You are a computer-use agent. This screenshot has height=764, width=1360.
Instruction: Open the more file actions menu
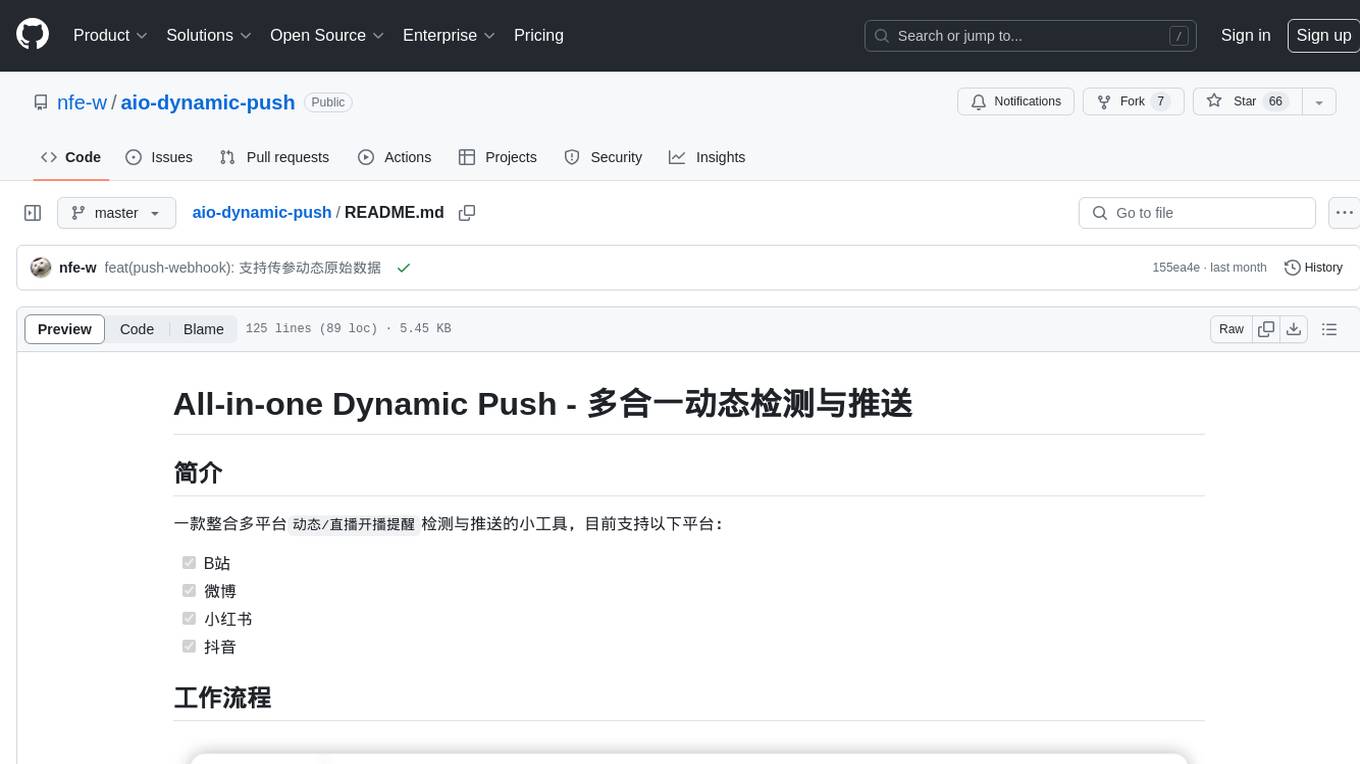click(1344, 213)
